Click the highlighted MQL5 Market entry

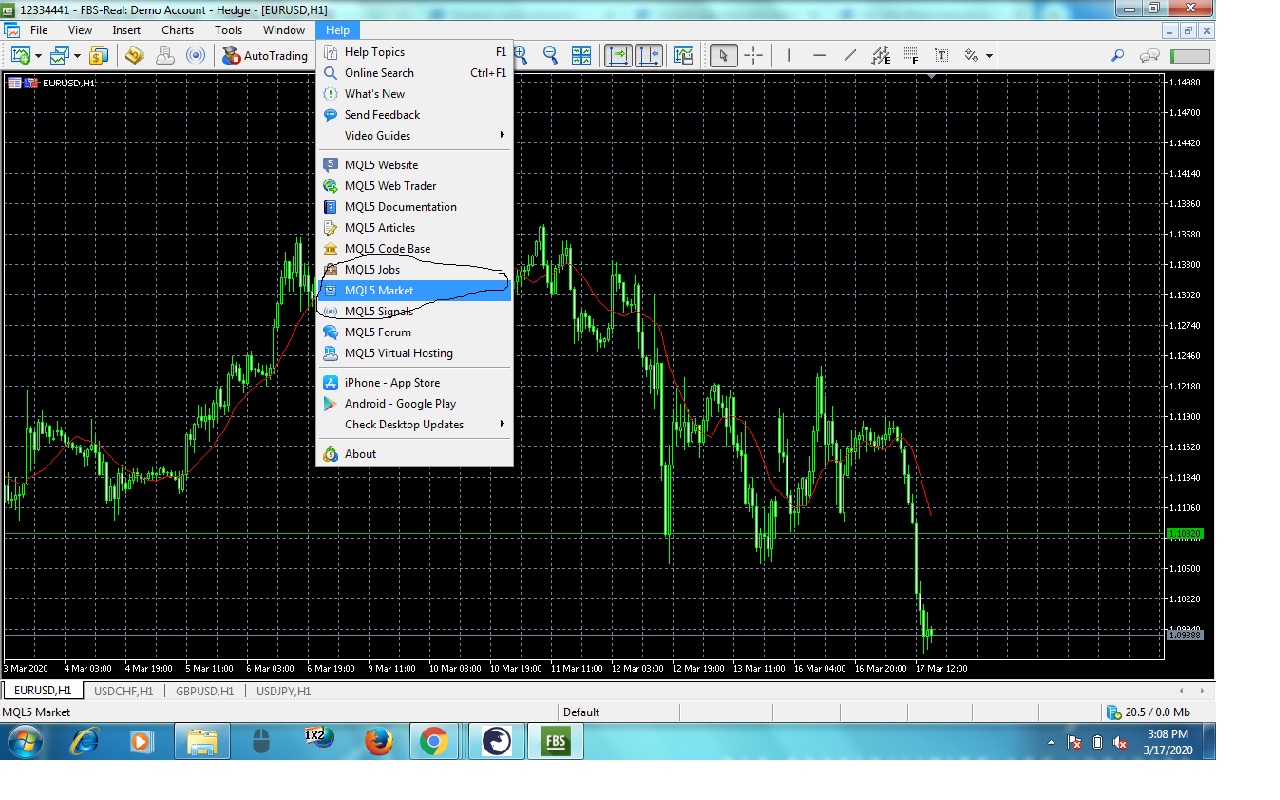point(414,291)
